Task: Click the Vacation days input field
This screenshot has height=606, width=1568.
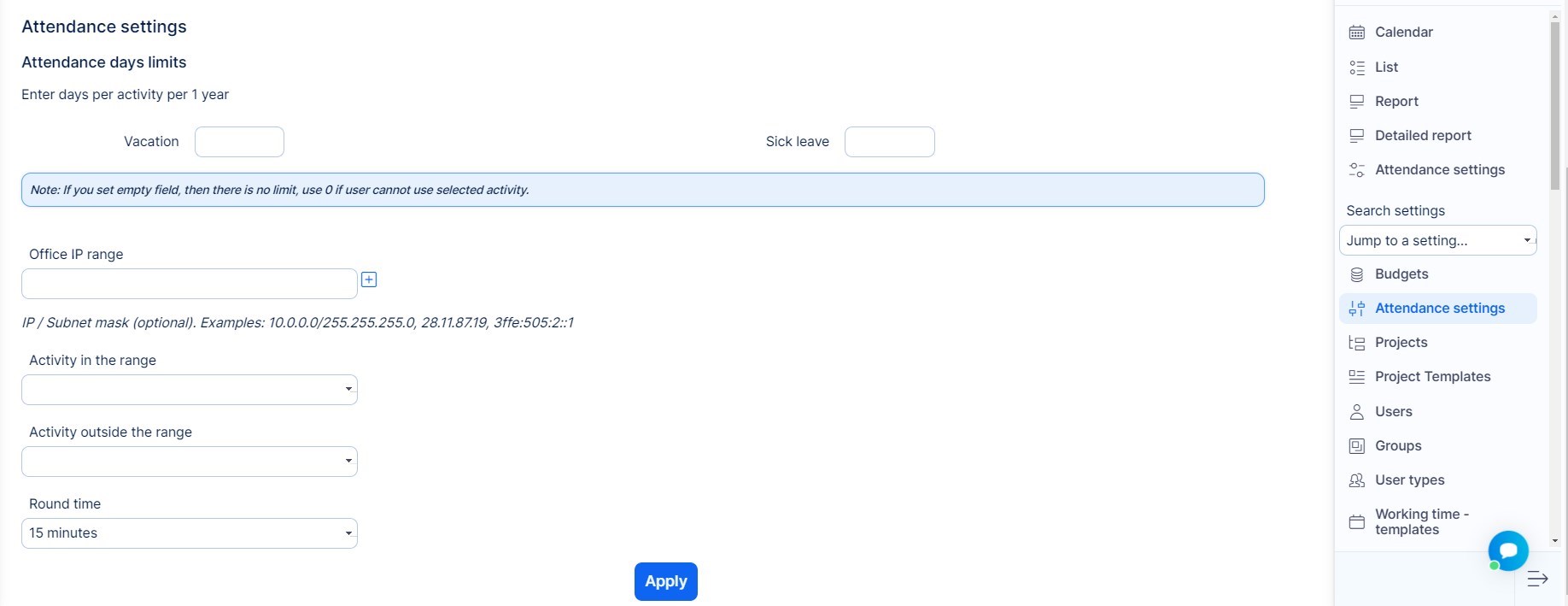Action: pos(239,142)
